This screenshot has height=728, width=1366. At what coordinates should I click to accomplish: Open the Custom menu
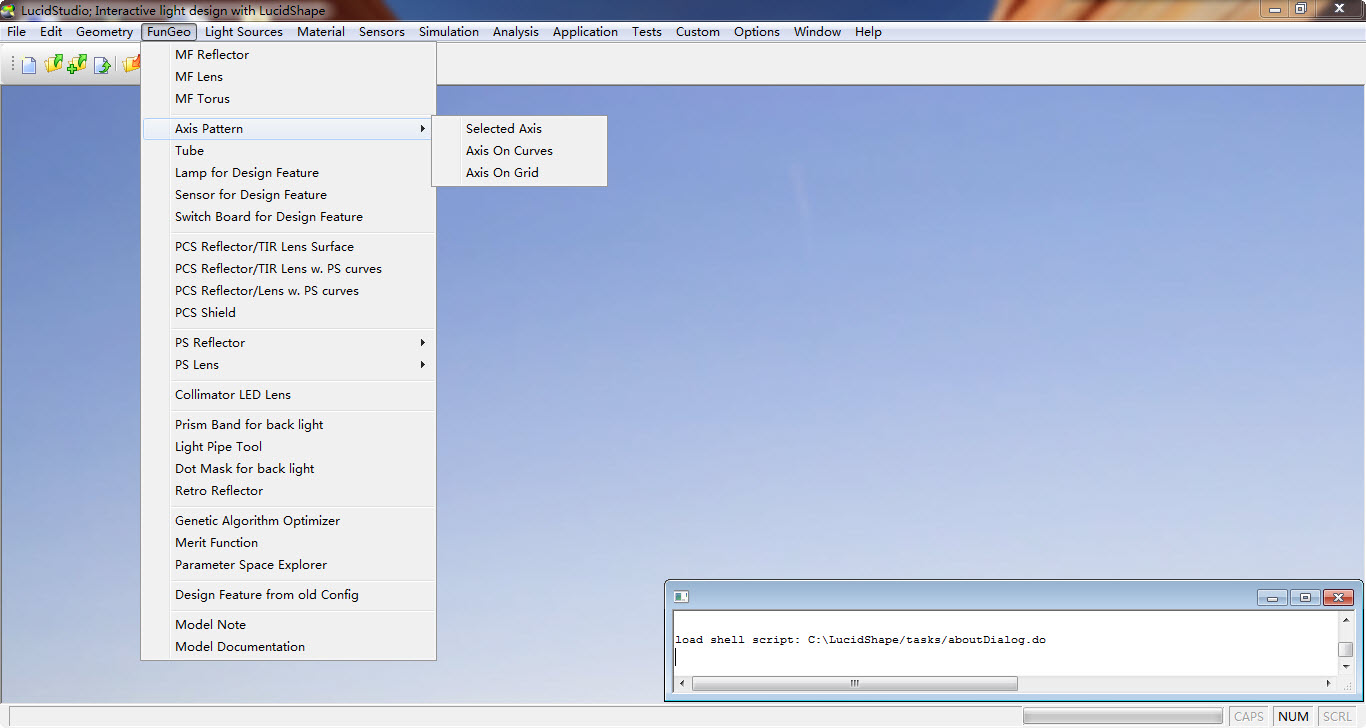click(x=698, y=32)
